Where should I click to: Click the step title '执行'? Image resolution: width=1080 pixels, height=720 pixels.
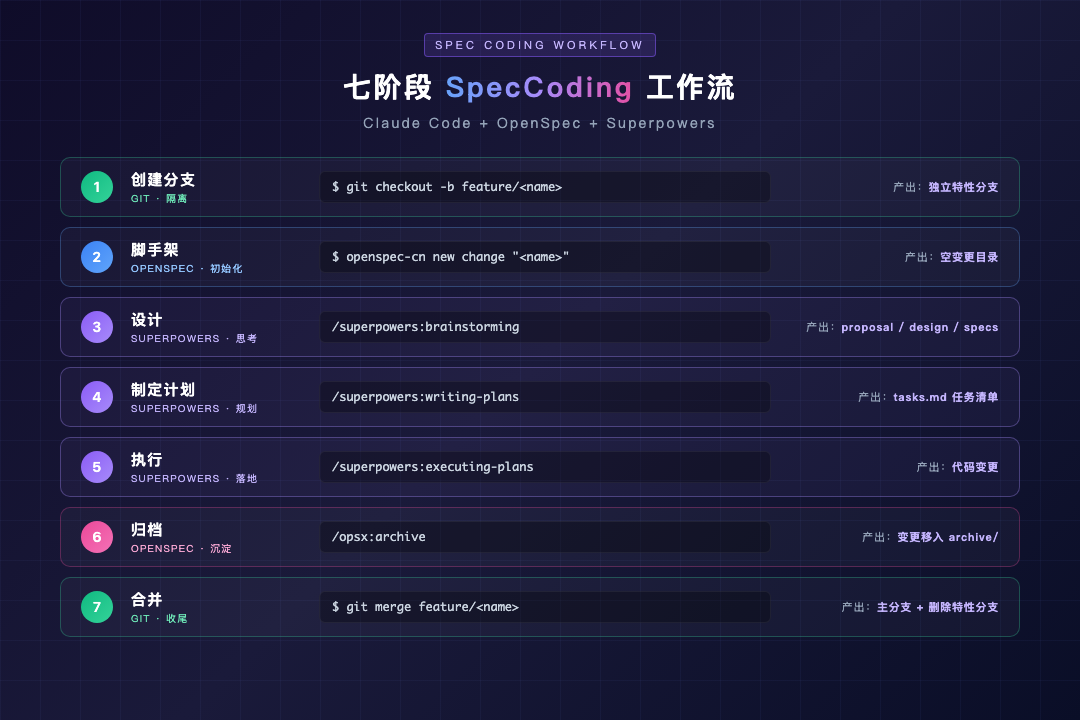tap(147, 460)
